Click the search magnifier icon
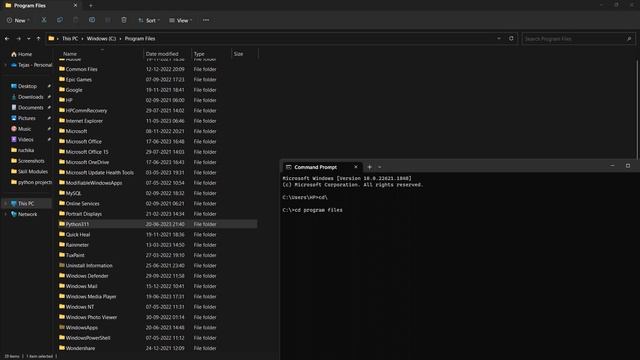 pyautogui.click(x=629, y=39)
